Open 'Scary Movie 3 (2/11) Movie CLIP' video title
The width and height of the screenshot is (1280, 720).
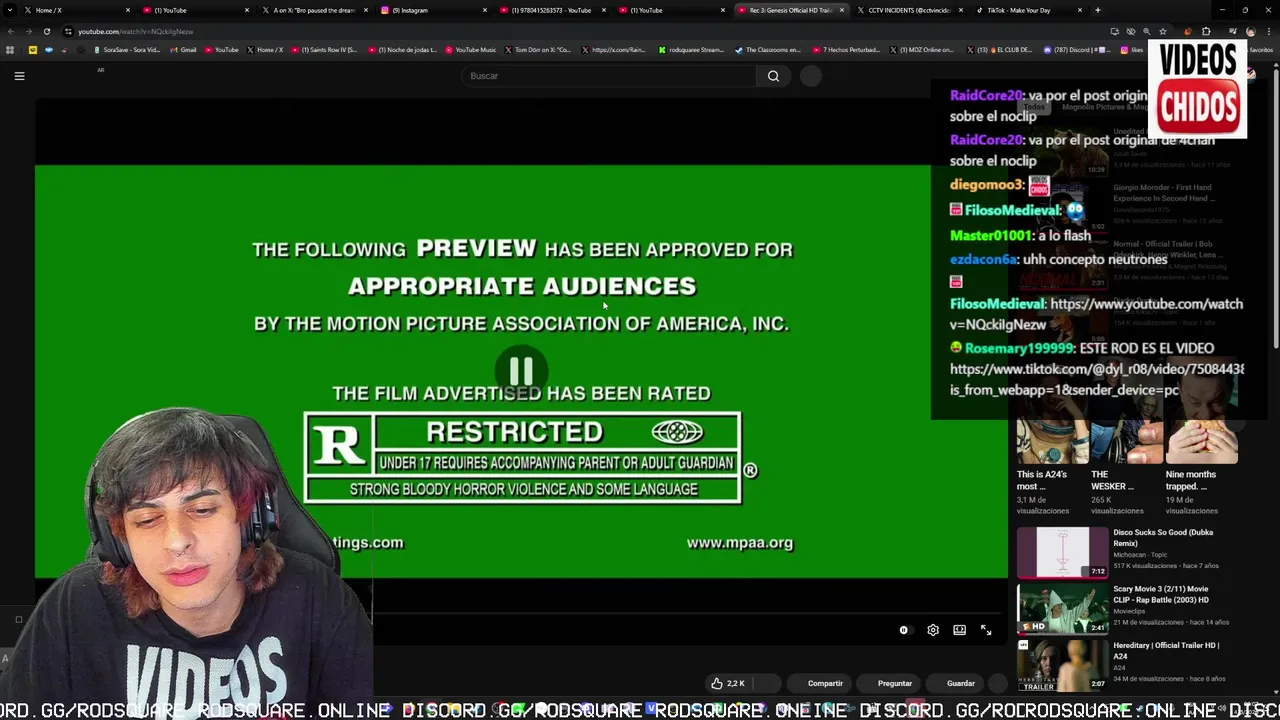tap(1161, 594)
